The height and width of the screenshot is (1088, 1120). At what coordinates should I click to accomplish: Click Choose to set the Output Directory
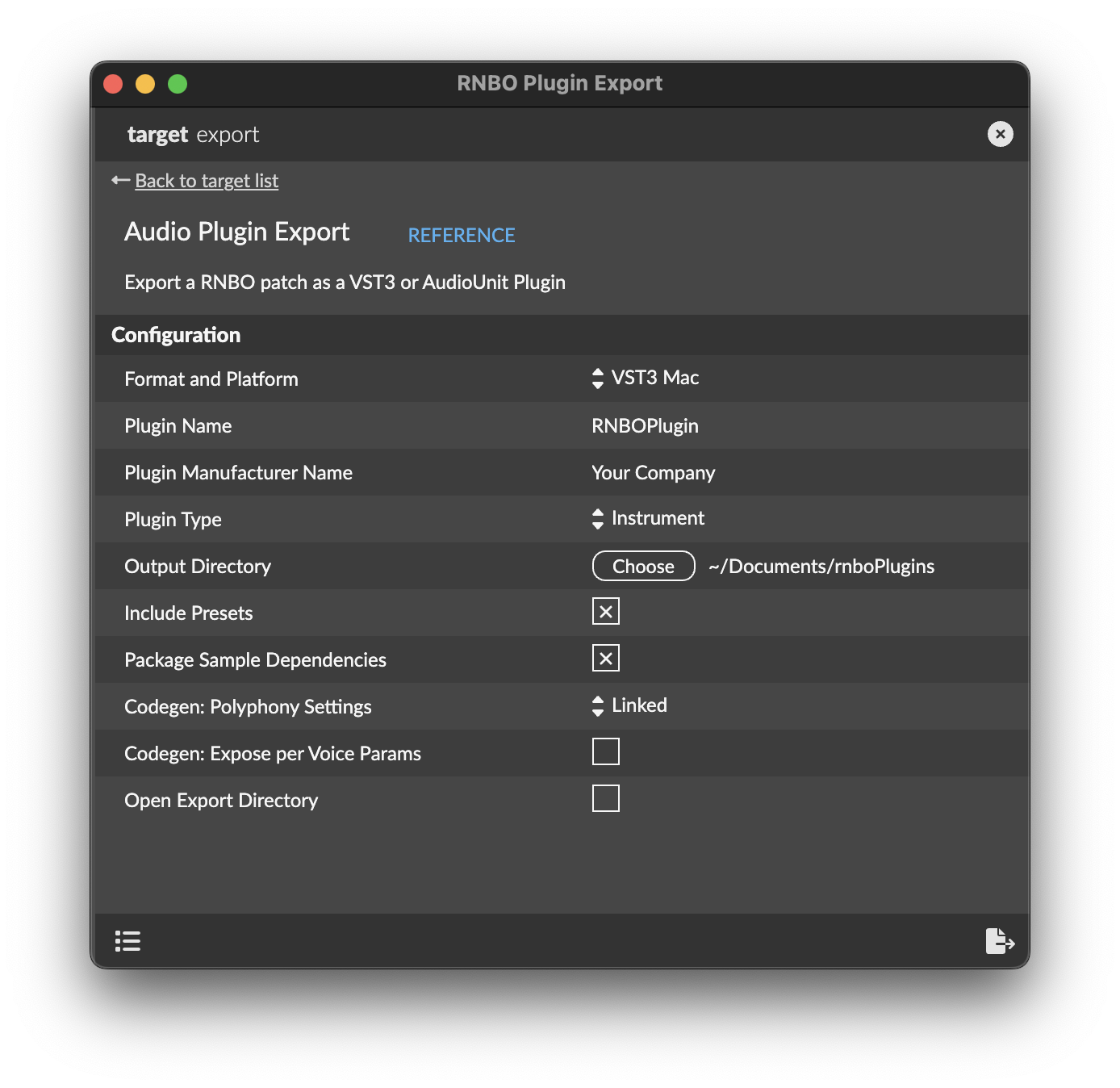point(642,566)
